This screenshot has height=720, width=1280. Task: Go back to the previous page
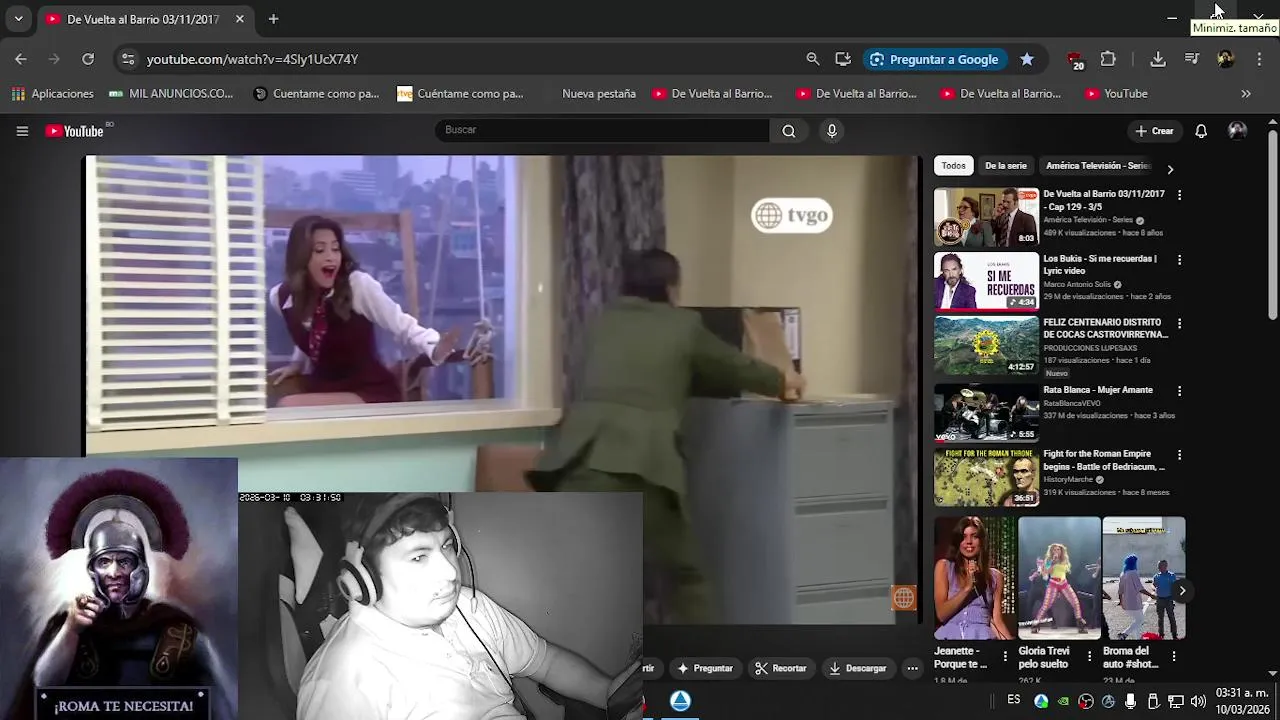pyautogui.click(x=21, y=59)
